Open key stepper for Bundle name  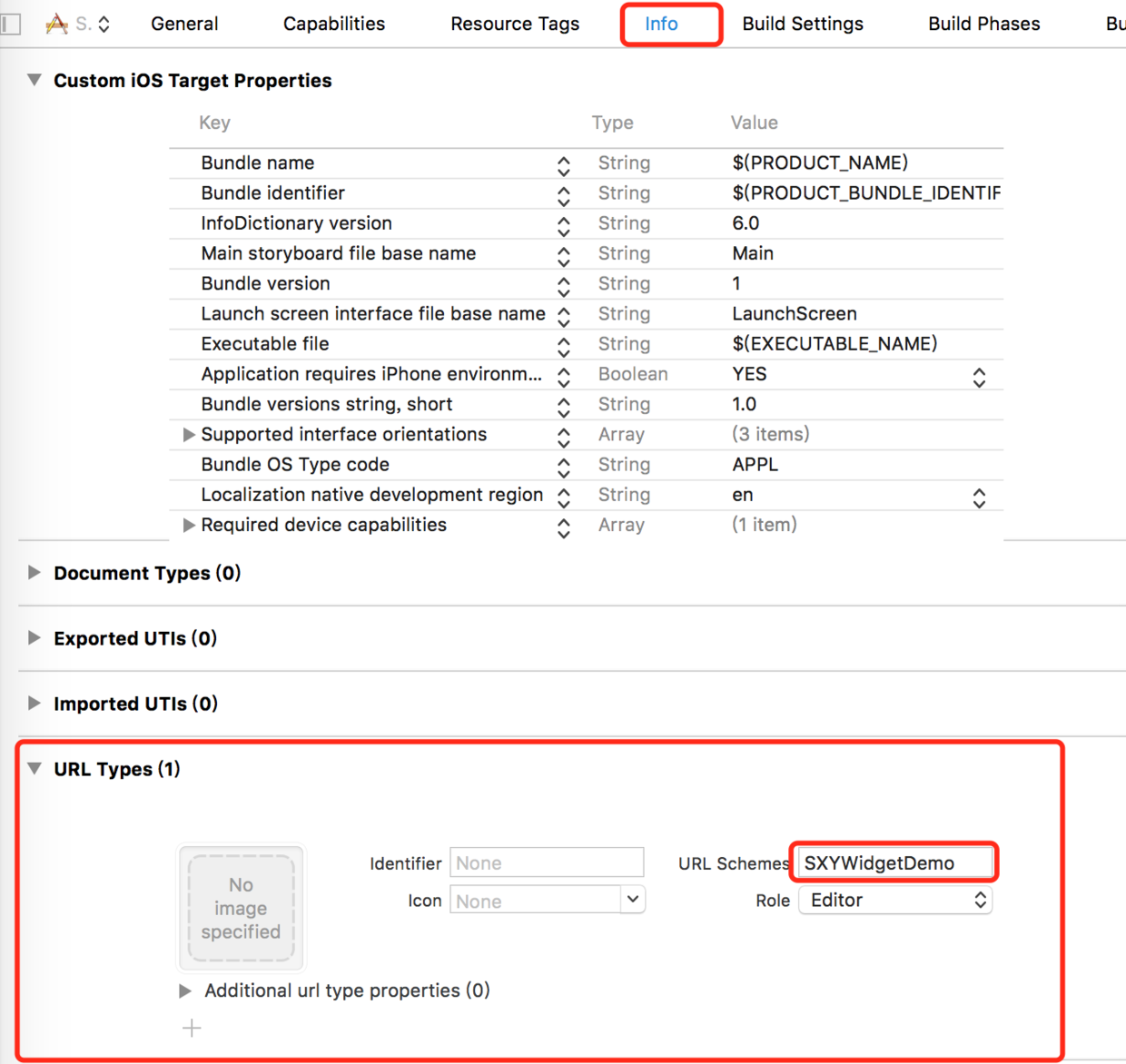(564, 166)
